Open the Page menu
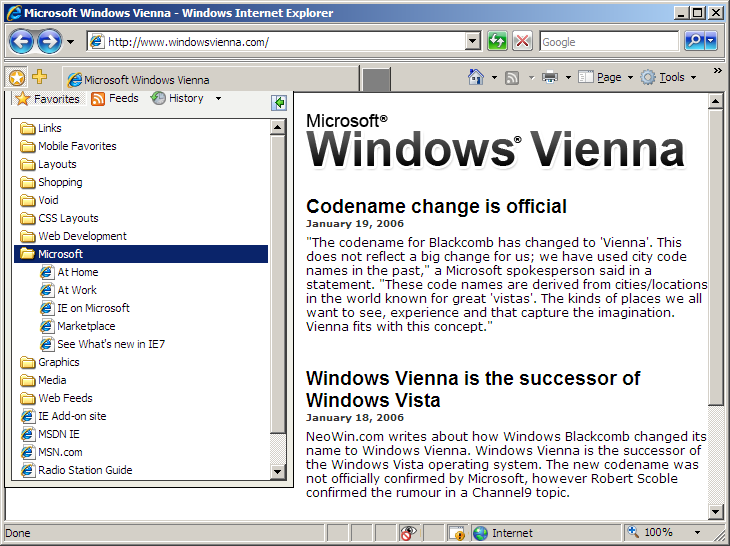 click(605, 77)
